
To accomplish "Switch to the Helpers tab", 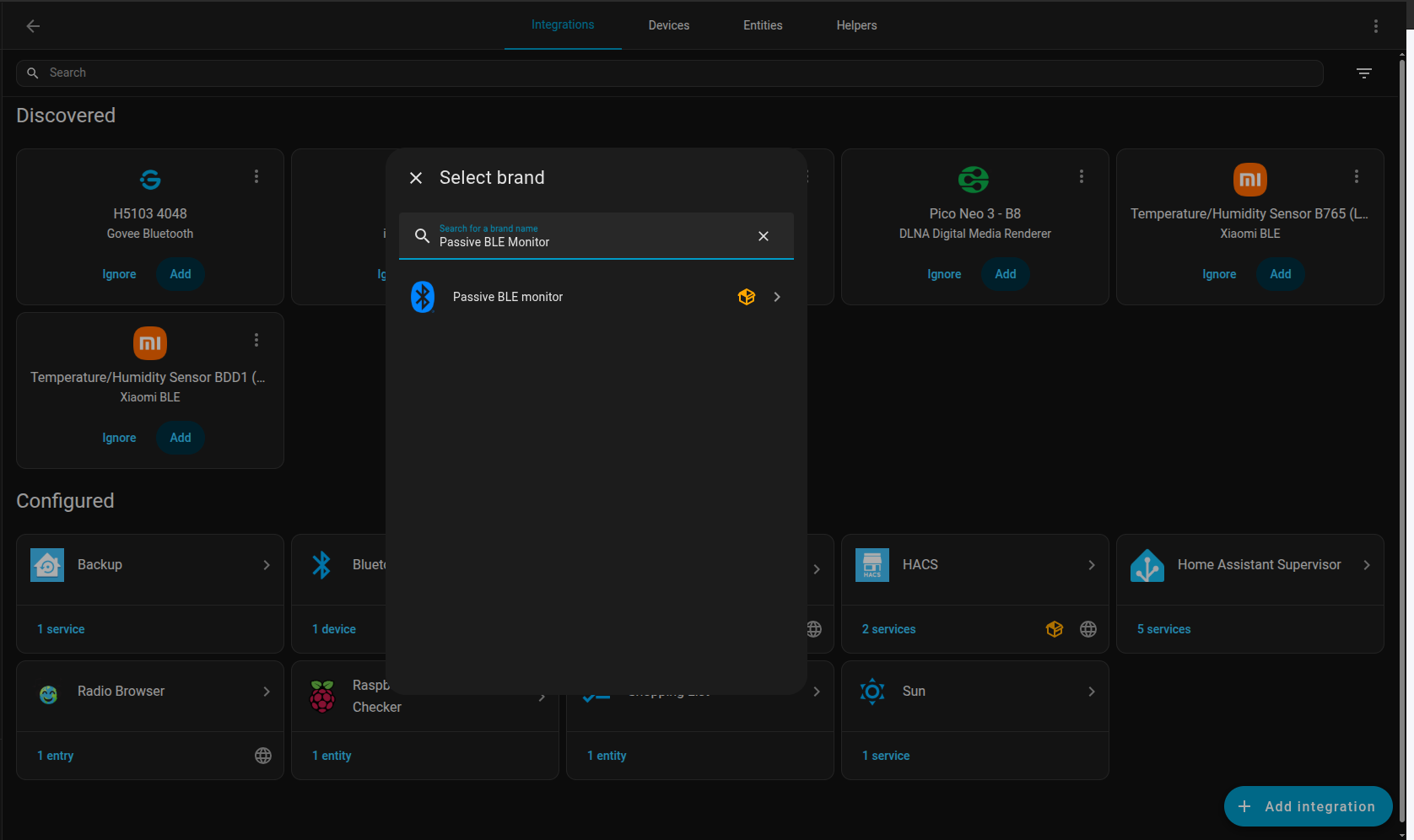I will click(856, 25).
